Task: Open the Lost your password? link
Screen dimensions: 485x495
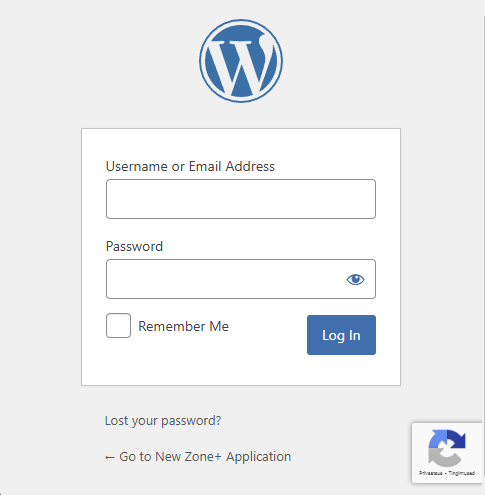Action: (163, 421)
